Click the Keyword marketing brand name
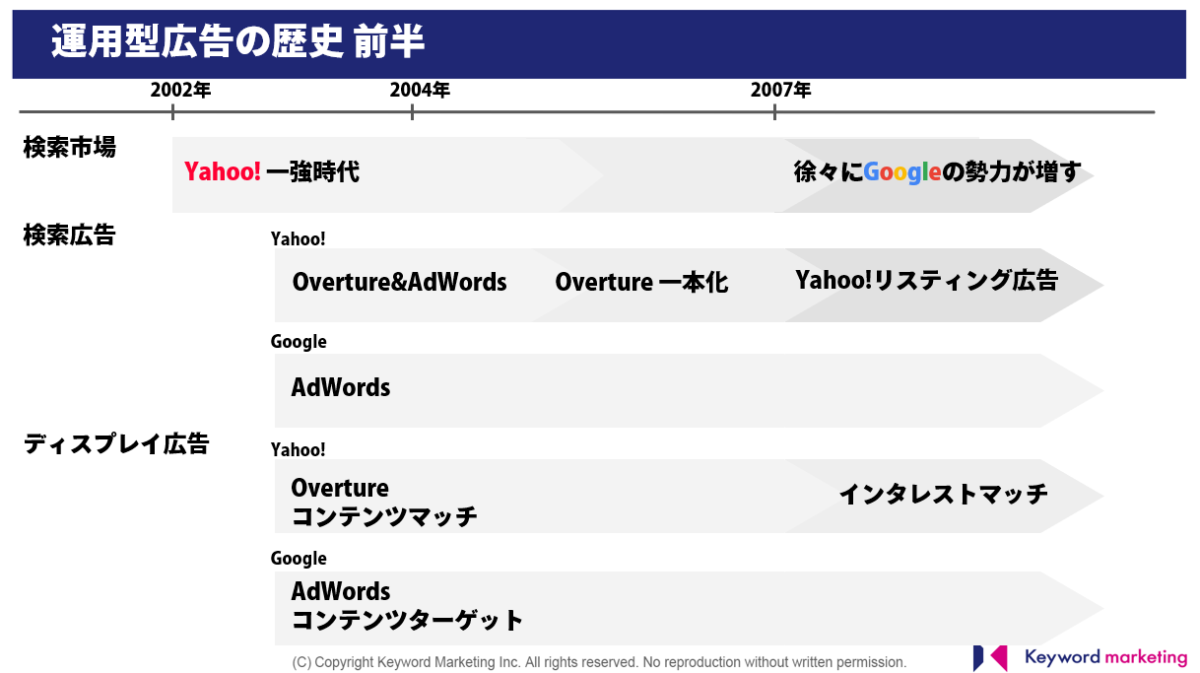 click(x=1106, y=657)
